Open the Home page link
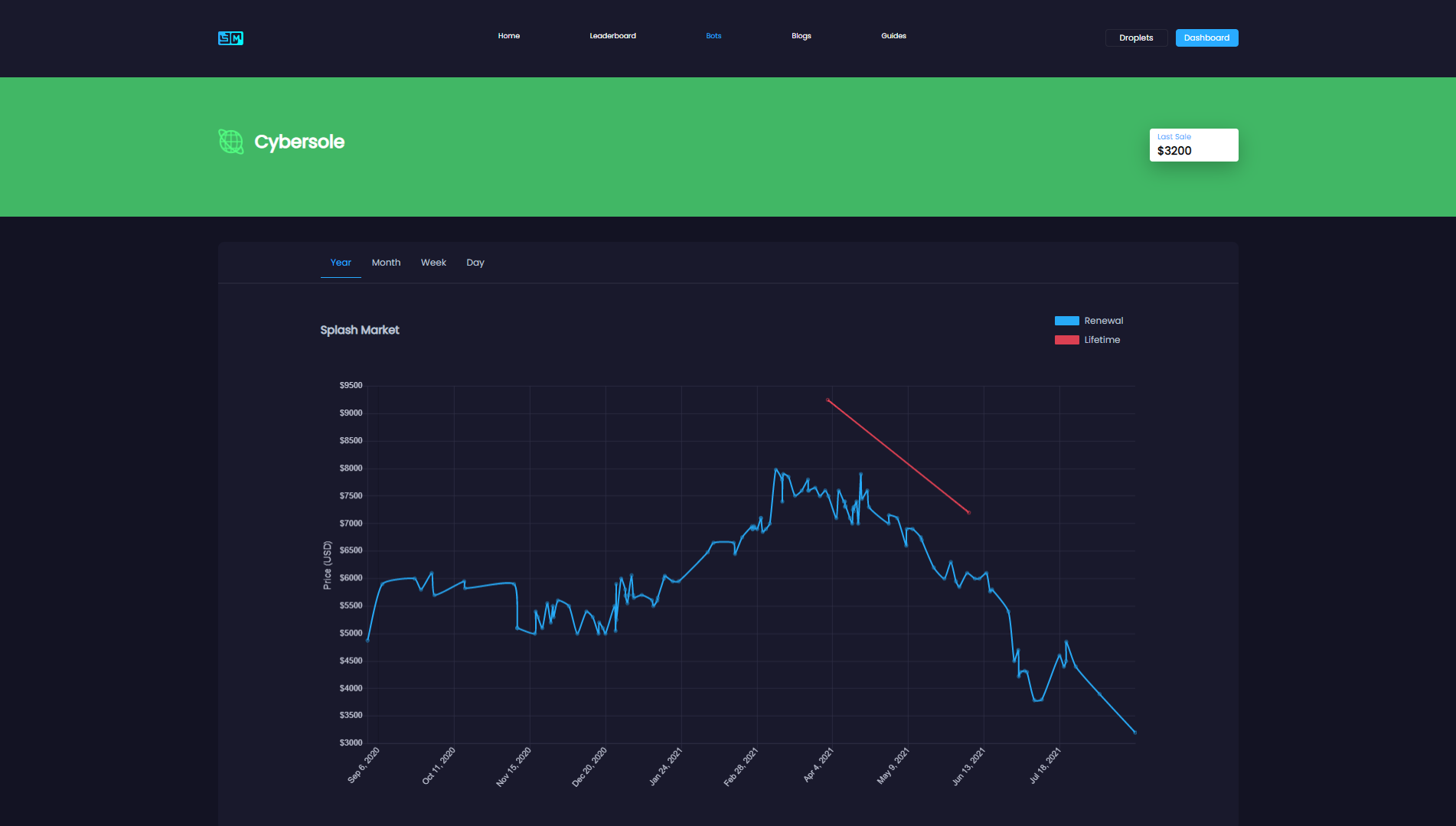Screen dimensions: 1456x826 508,36
